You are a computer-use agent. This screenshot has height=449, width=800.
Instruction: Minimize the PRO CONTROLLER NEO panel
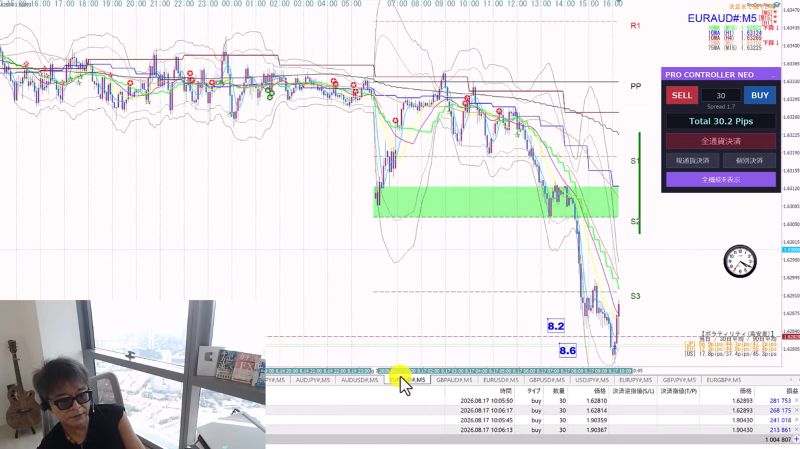[x=773, y=75]
